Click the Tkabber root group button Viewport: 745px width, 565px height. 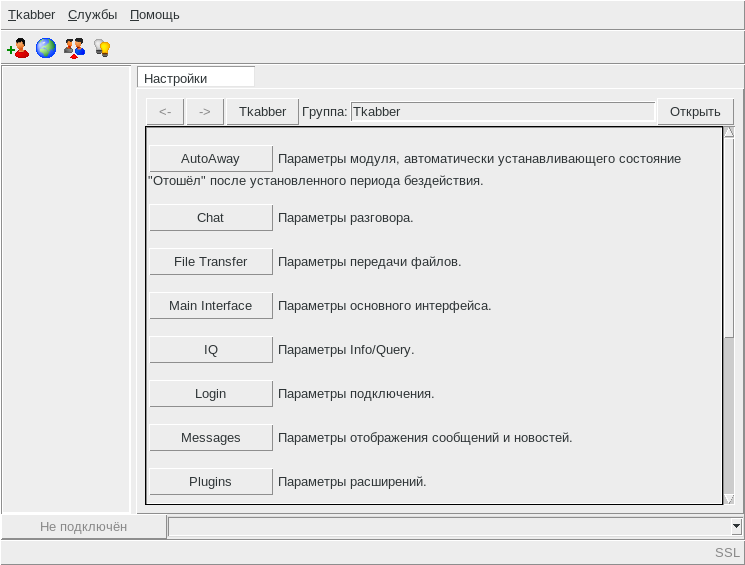(x=262, y=112)
